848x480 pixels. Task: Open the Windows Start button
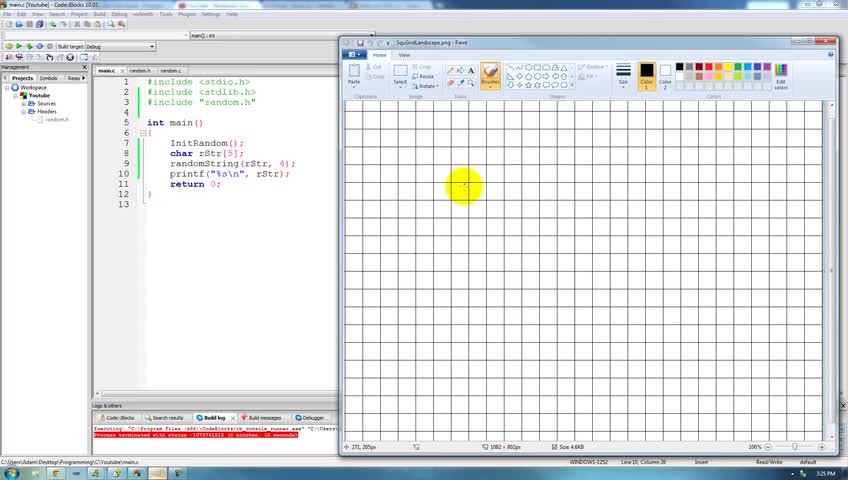pos(11,474)
